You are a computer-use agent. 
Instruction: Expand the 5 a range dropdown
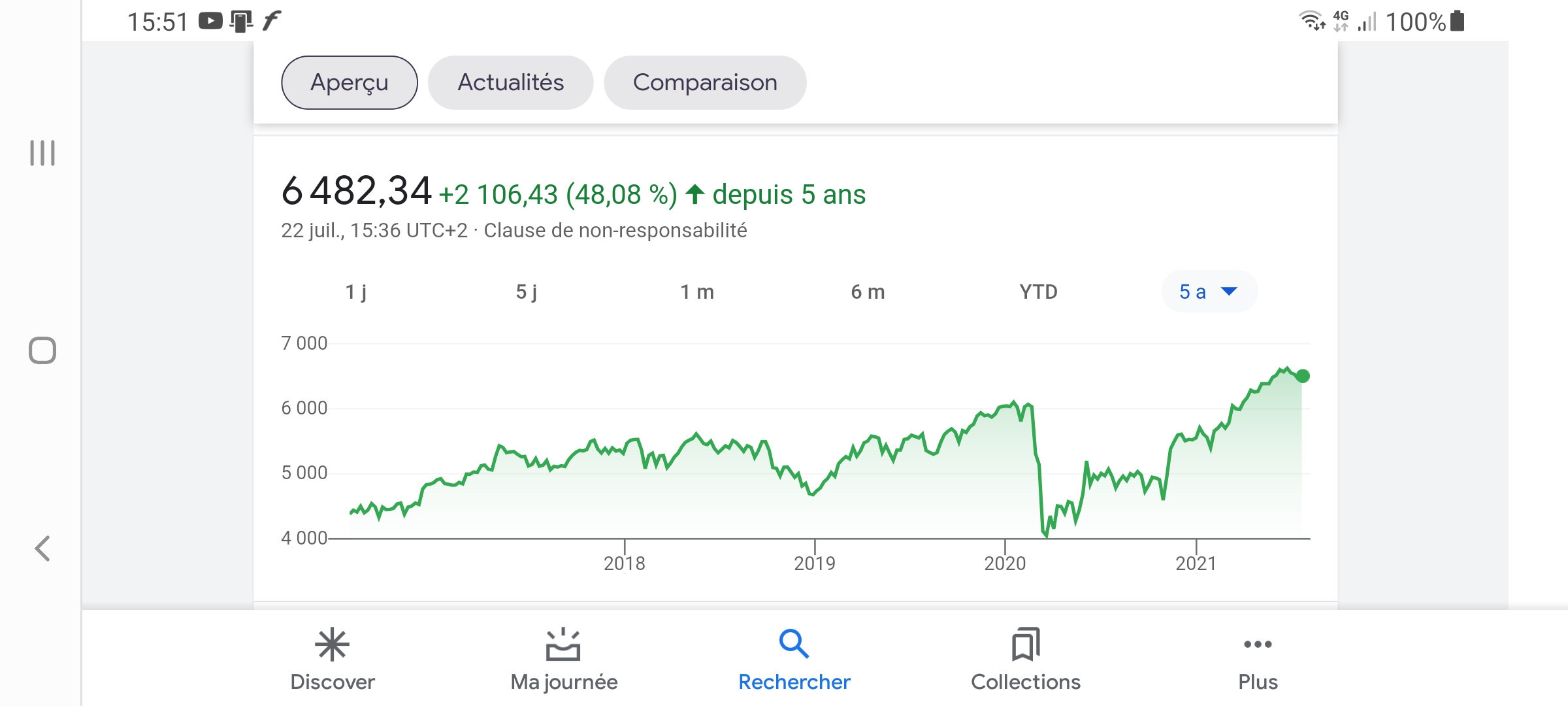coord(1209,292)
